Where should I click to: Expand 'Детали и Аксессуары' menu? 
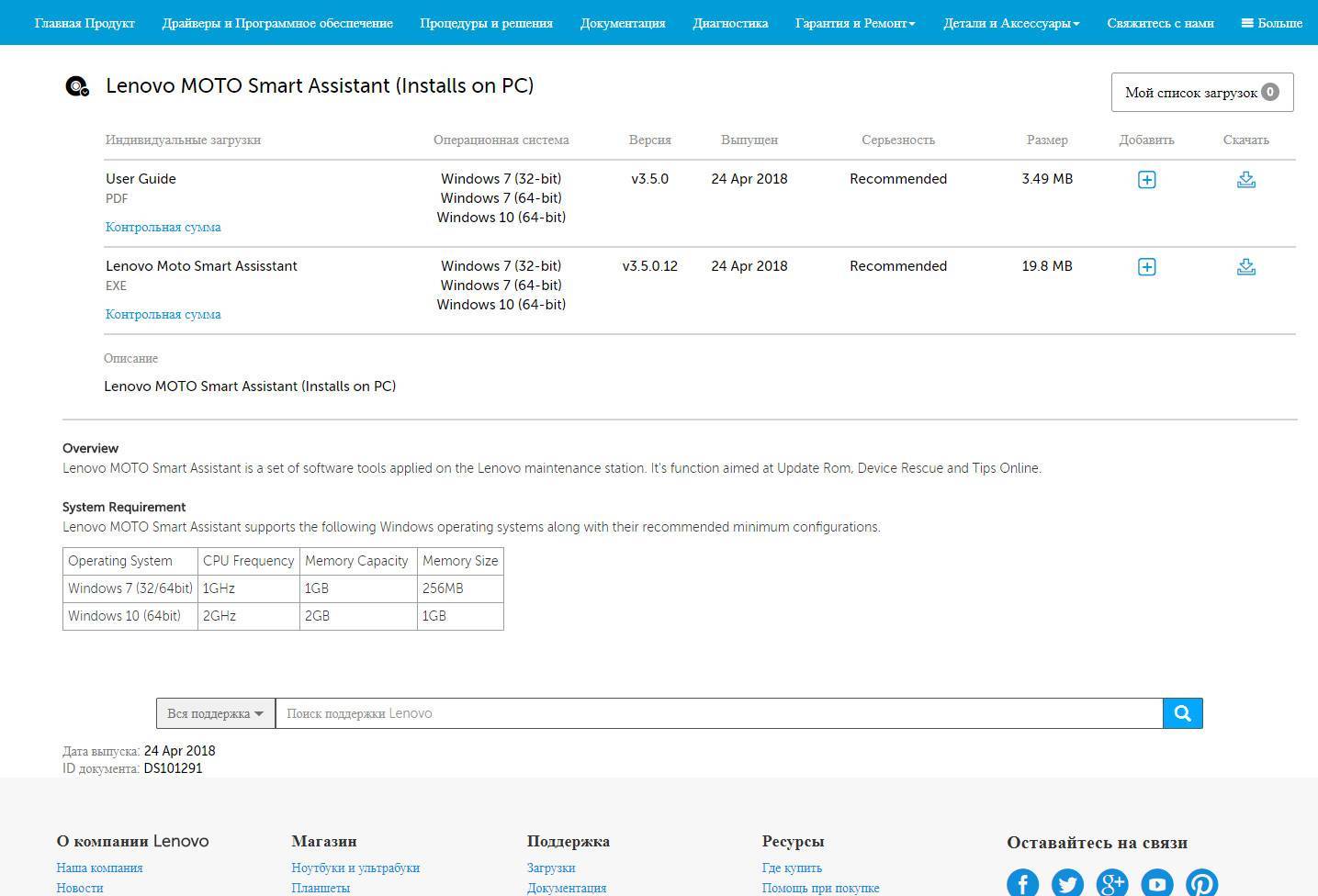click(1010, 23)
